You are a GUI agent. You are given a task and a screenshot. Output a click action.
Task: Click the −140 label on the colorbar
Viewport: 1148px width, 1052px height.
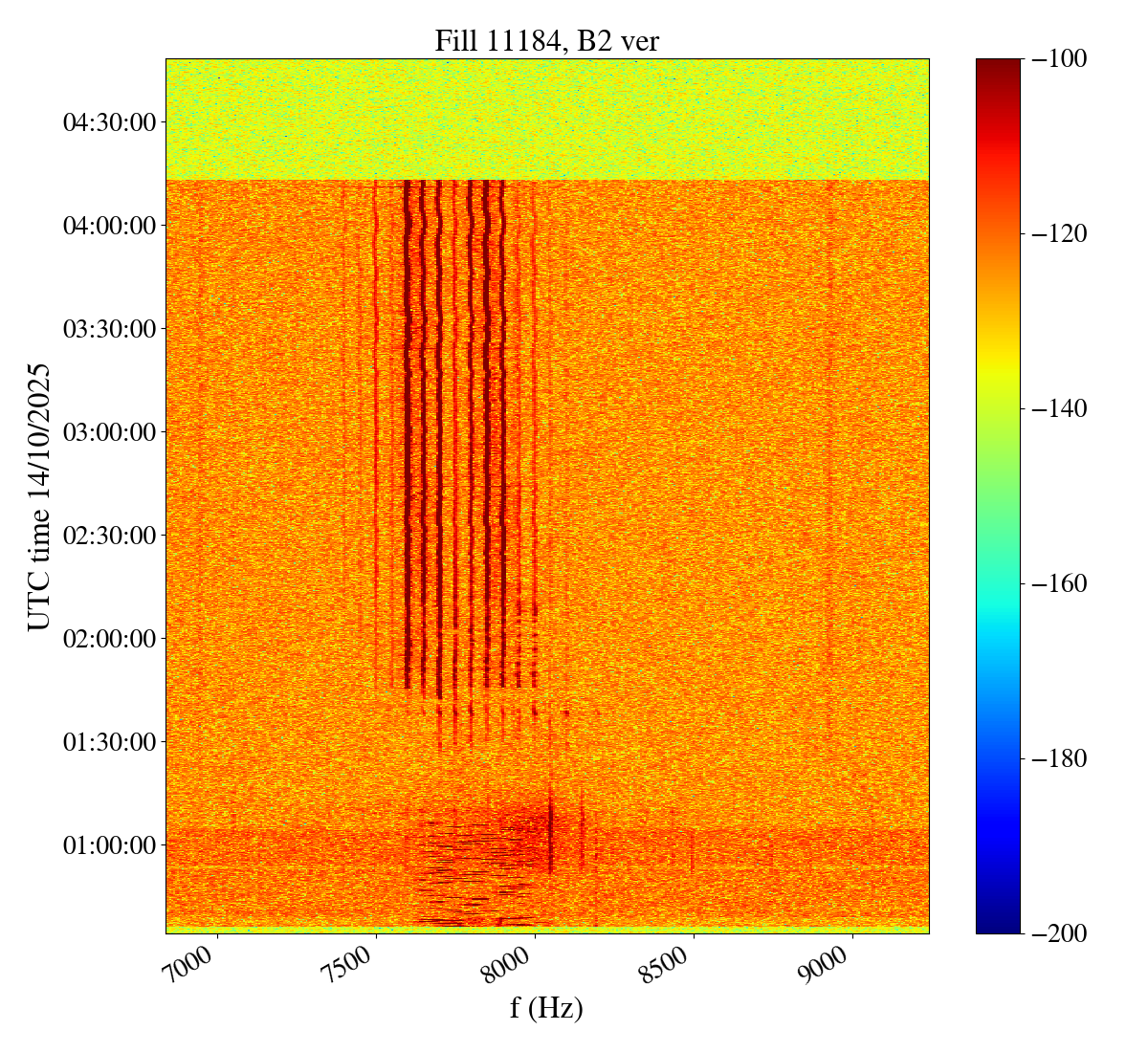pos(1059,409)
